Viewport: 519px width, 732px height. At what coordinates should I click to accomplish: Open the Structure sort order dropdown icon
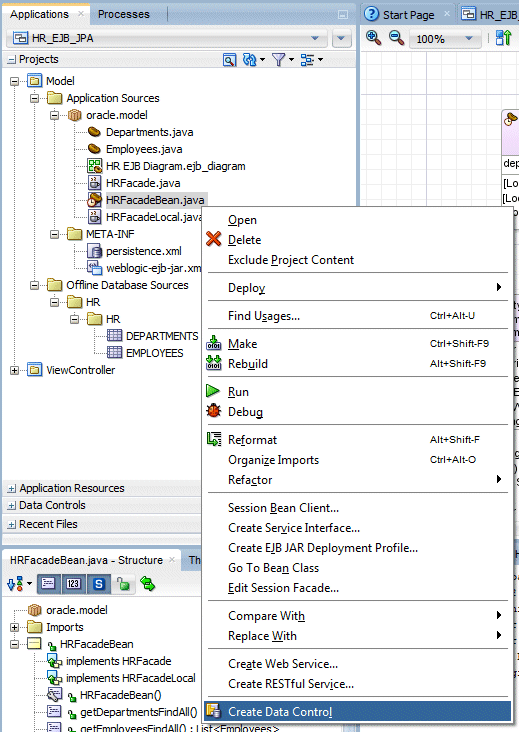tap(19, 584)
